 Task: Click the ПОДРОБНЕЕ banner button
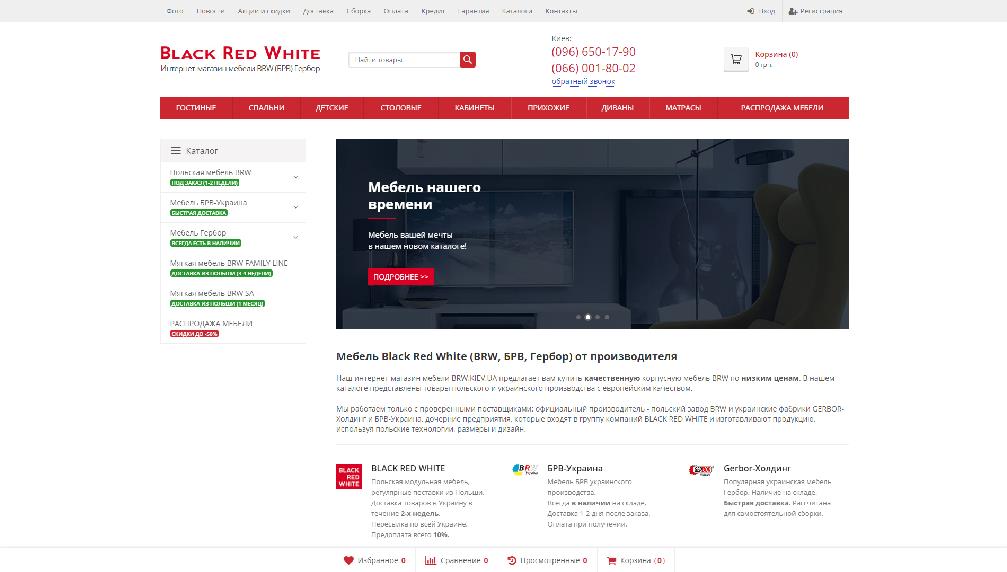pos(401,277)
